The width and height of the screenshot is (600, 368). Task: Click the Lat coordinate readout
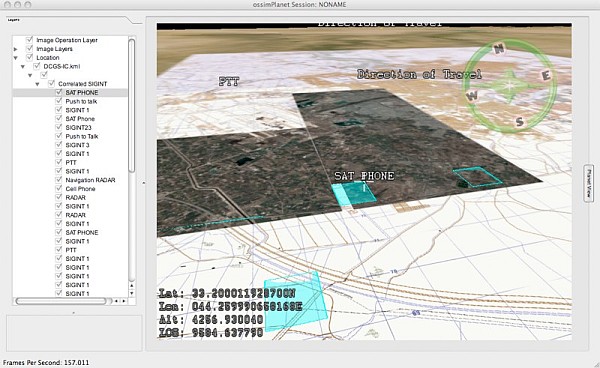click(x=227, y=293)
